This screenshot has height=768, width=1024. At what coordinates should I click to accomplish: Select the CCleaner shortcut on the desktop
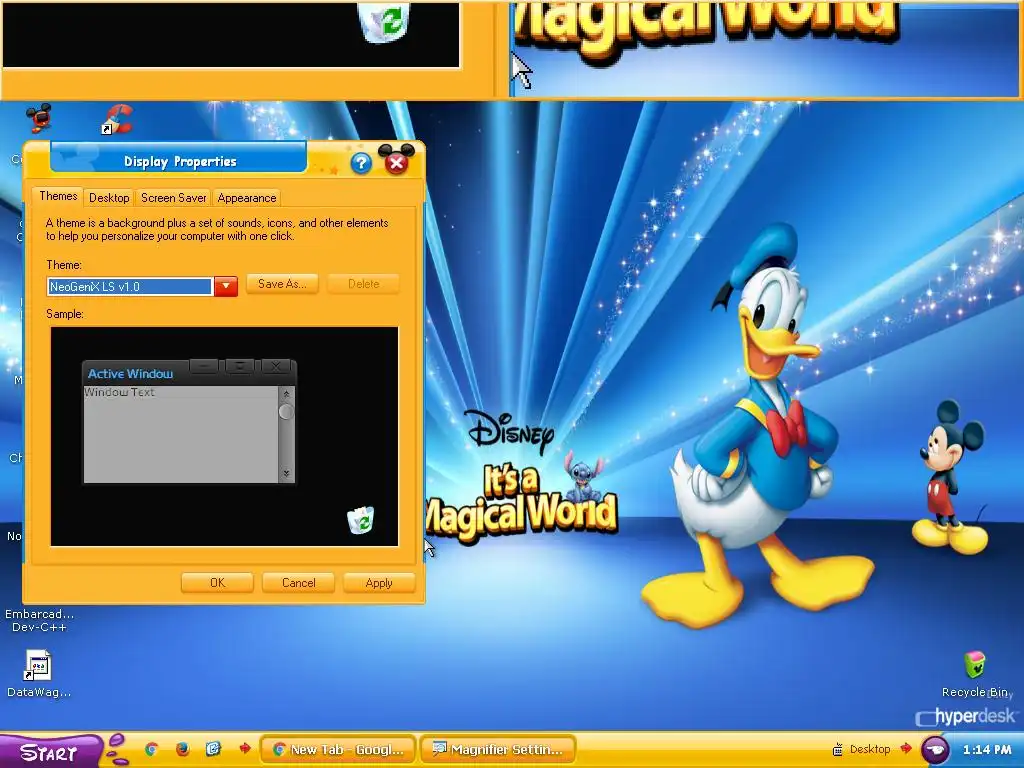click(x=116, y=120)
